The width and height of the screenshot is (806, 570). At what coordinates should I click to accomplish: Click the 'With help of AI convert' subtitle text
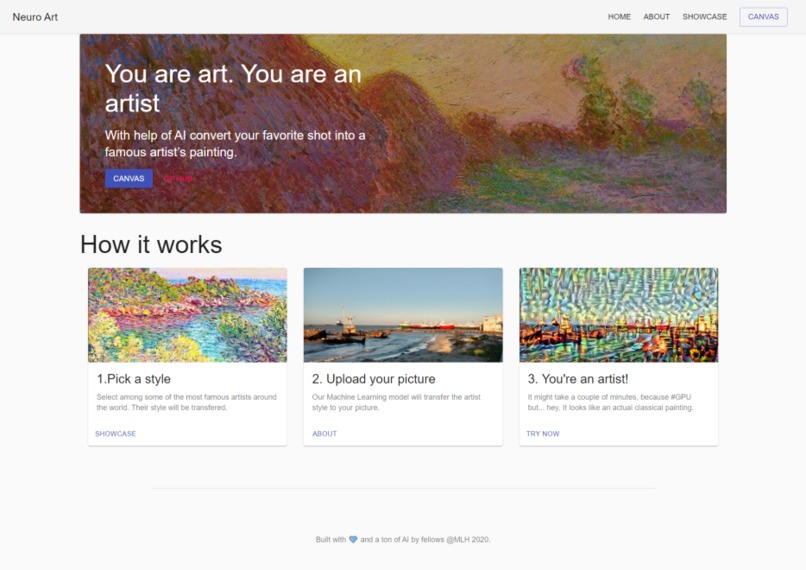point(235,144)
